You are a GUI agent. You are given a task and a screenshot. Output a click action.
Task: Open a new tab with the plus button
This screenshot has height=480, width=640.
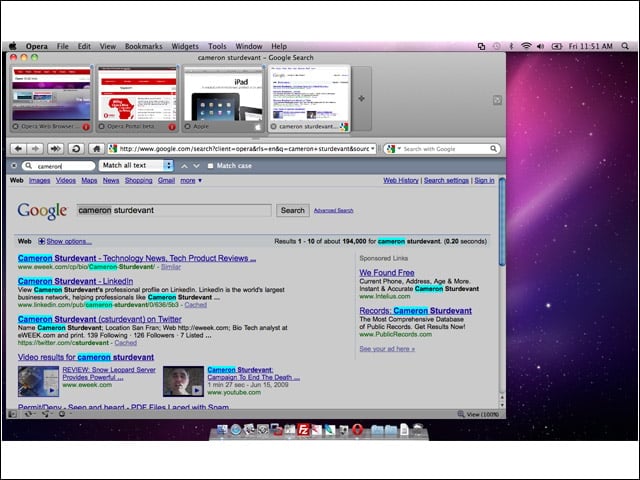click(362, 98)
